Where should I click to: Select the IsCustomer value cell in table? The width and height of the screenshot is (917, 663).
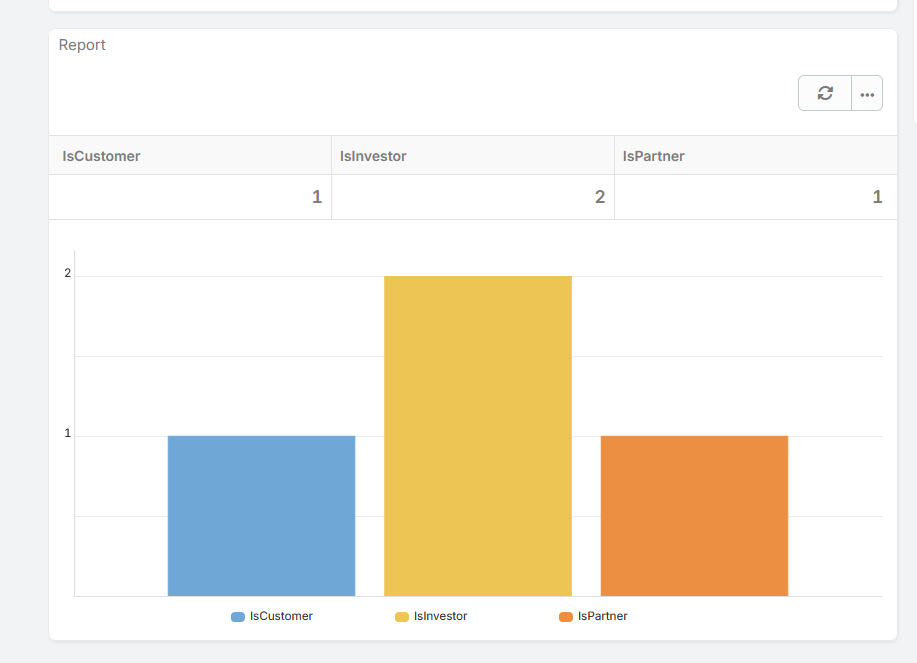(x=190, y=197)
